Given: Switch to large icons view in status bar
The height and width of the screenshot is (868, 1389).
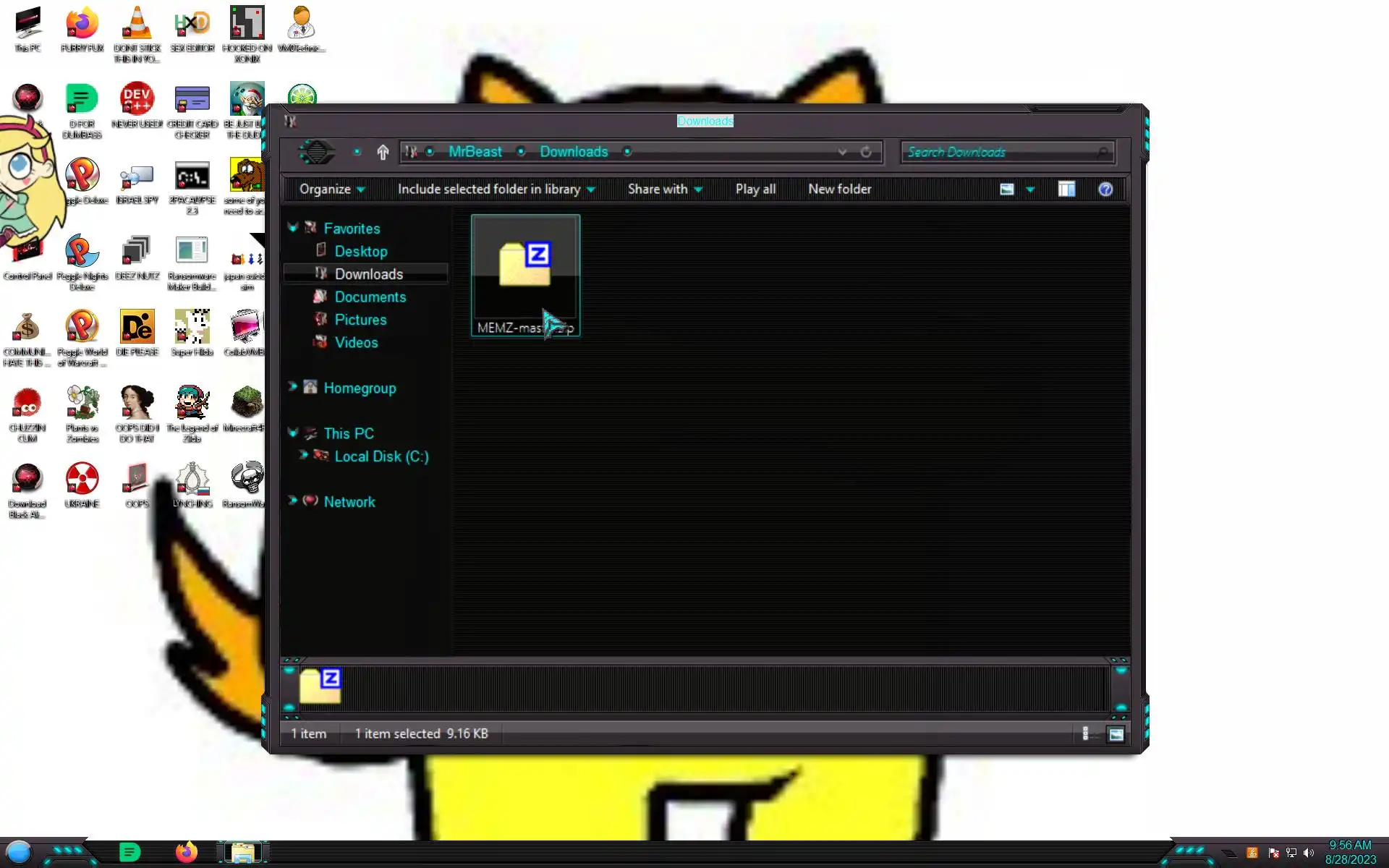Looking at the screenshot, I should click(1116, 734).
